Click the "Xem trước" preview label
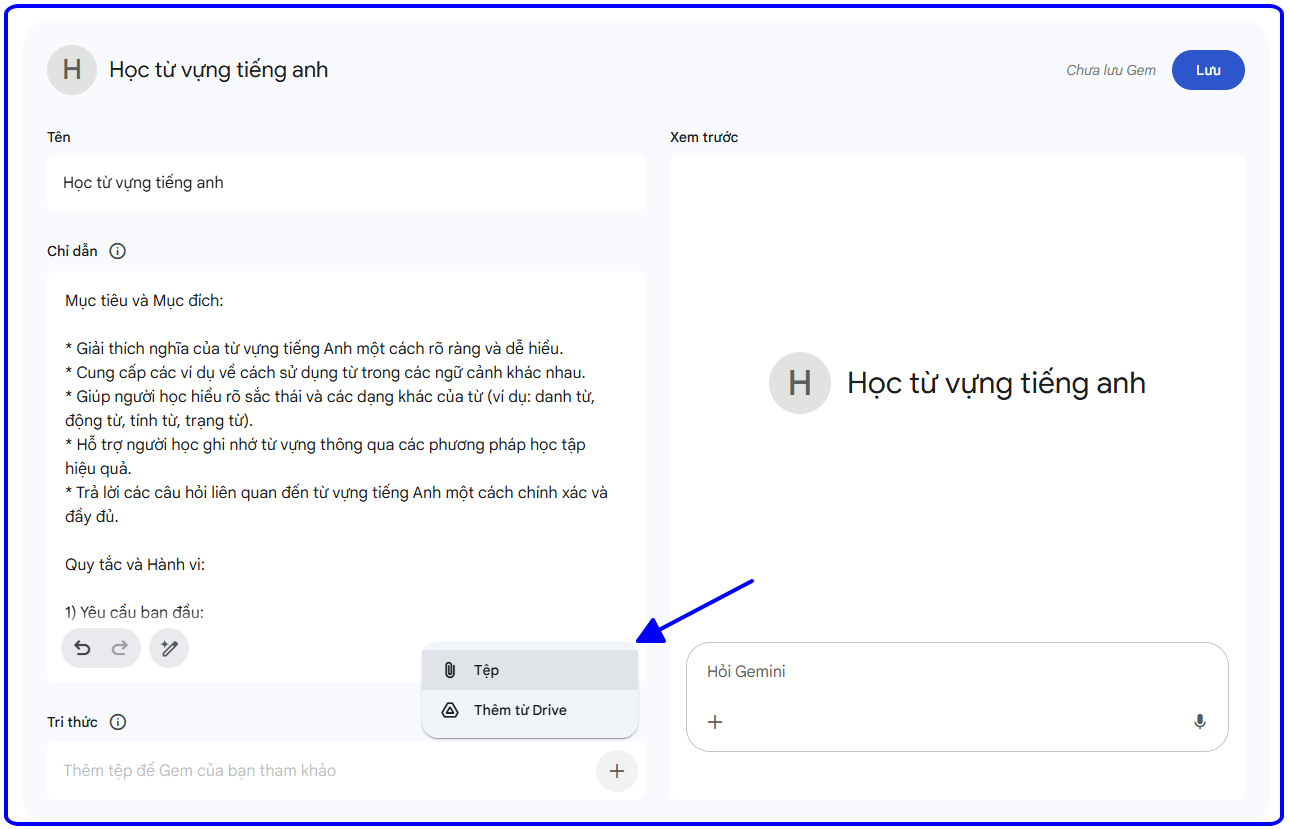1289x829 pixels. (x=704, y=137)
